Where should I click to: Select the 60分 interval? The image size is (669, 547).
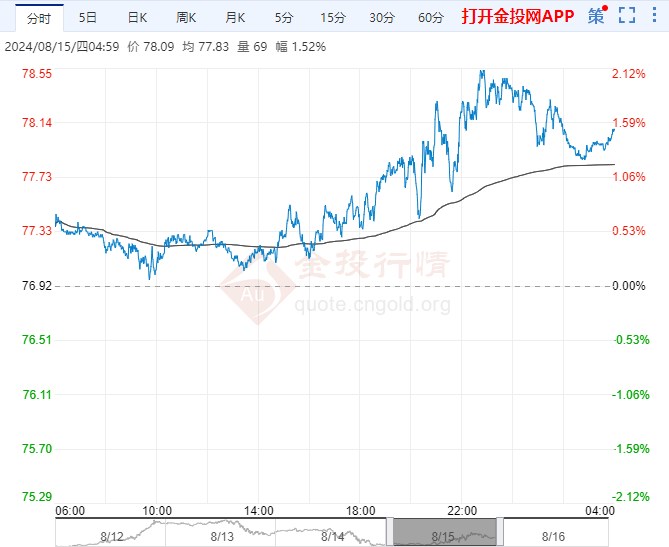pos(430,17)
